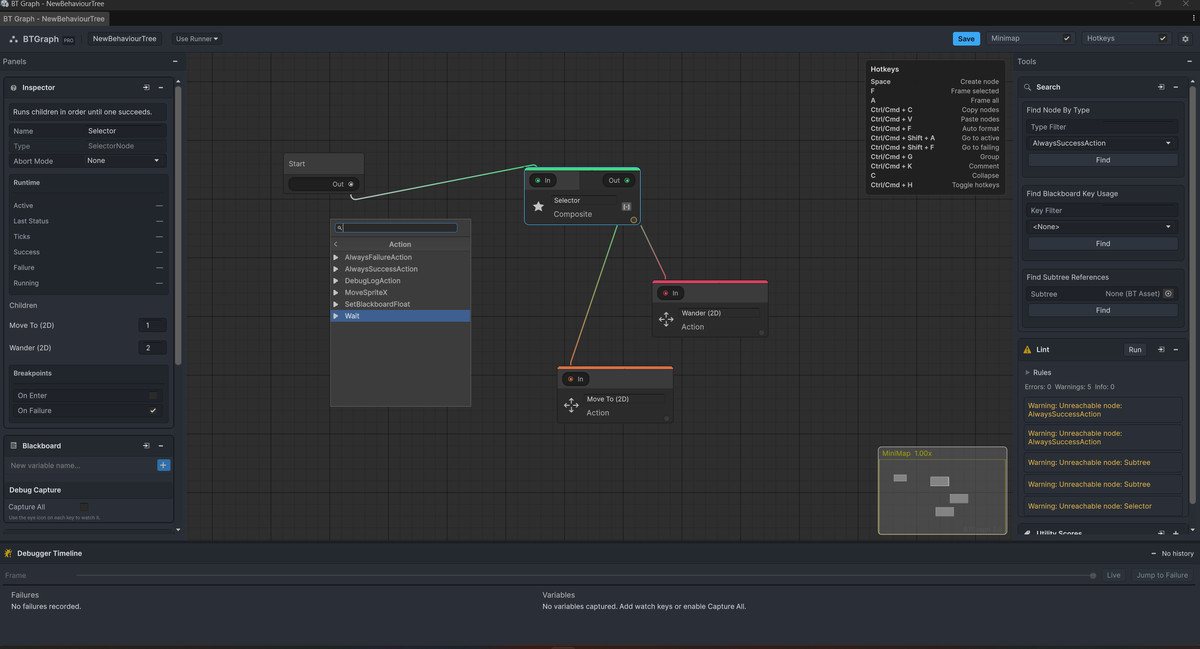1200x649 pixels.
Task: Select the highlighted Wait action
Action: click(x=400, y=316)
